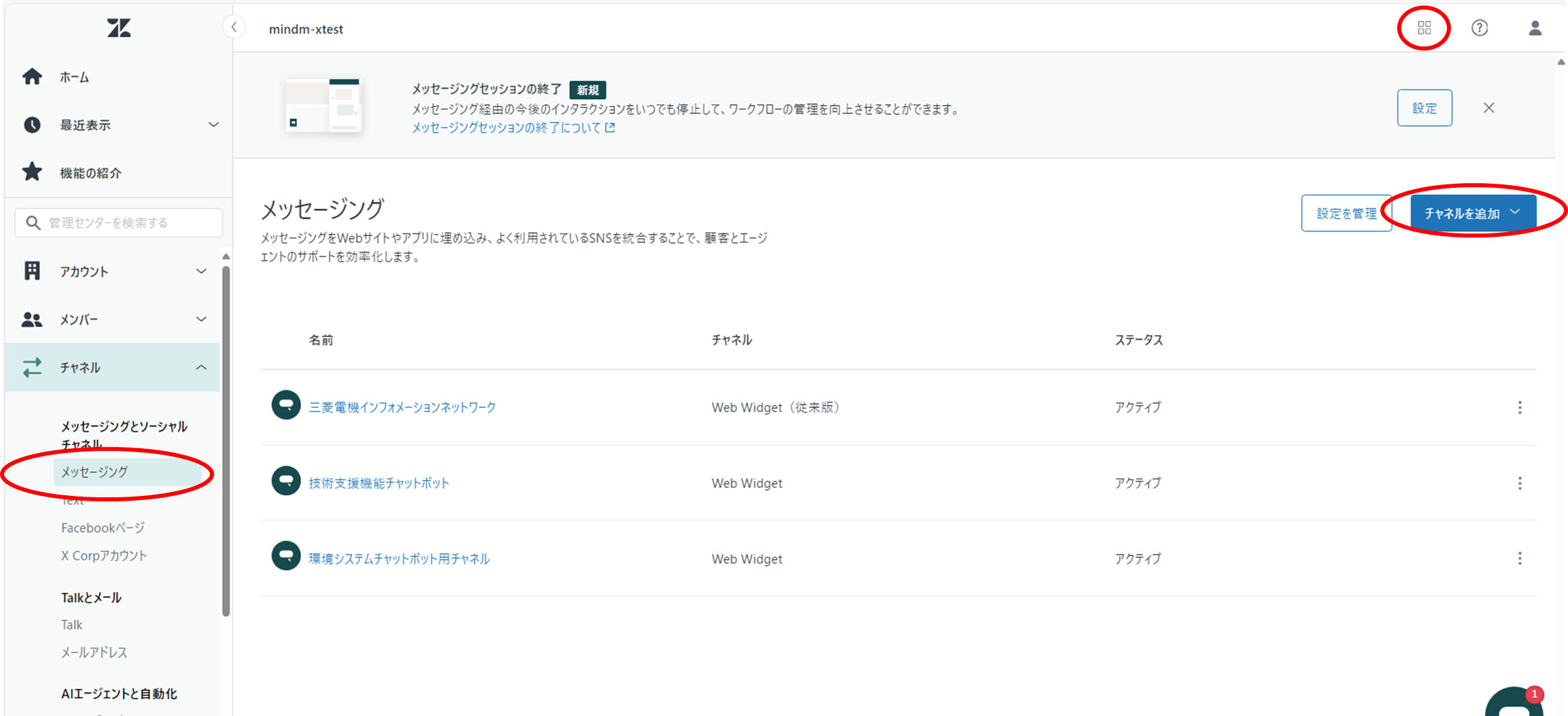Open options menu for 技術支援機能チャットボット row
The width and height of the screenshot is (1568, 716).
pyautogui.click(x=1520, y=483)
